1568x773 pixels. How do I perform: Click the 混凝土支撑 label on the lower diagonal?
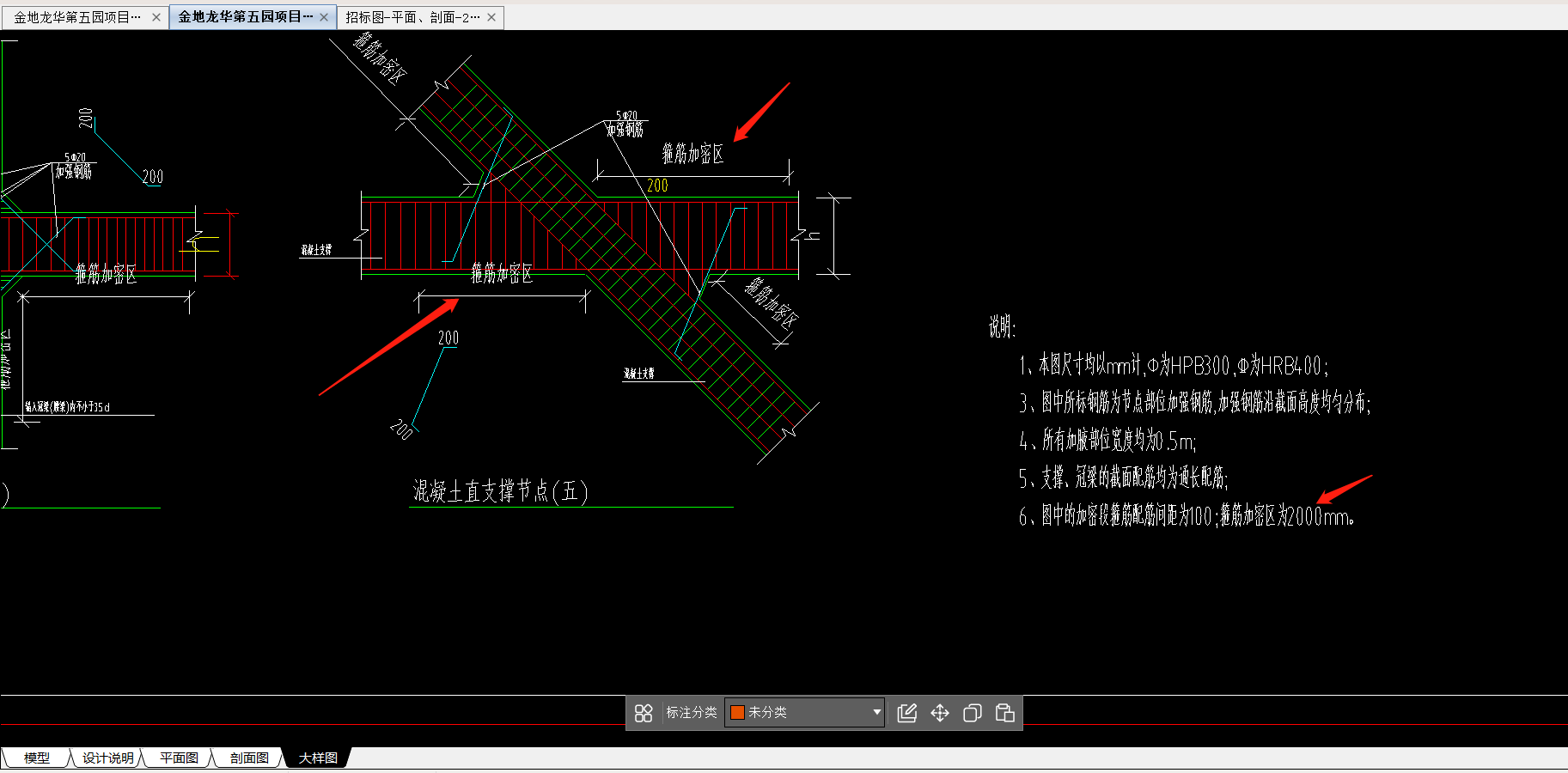pos(639,374)
